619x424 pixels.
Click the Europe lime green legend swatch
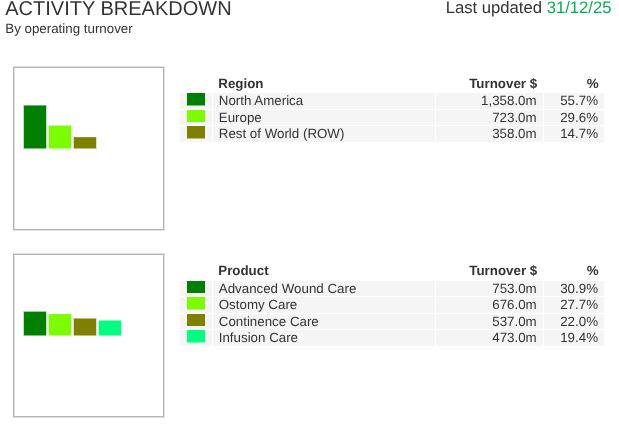tap(196, 116)
